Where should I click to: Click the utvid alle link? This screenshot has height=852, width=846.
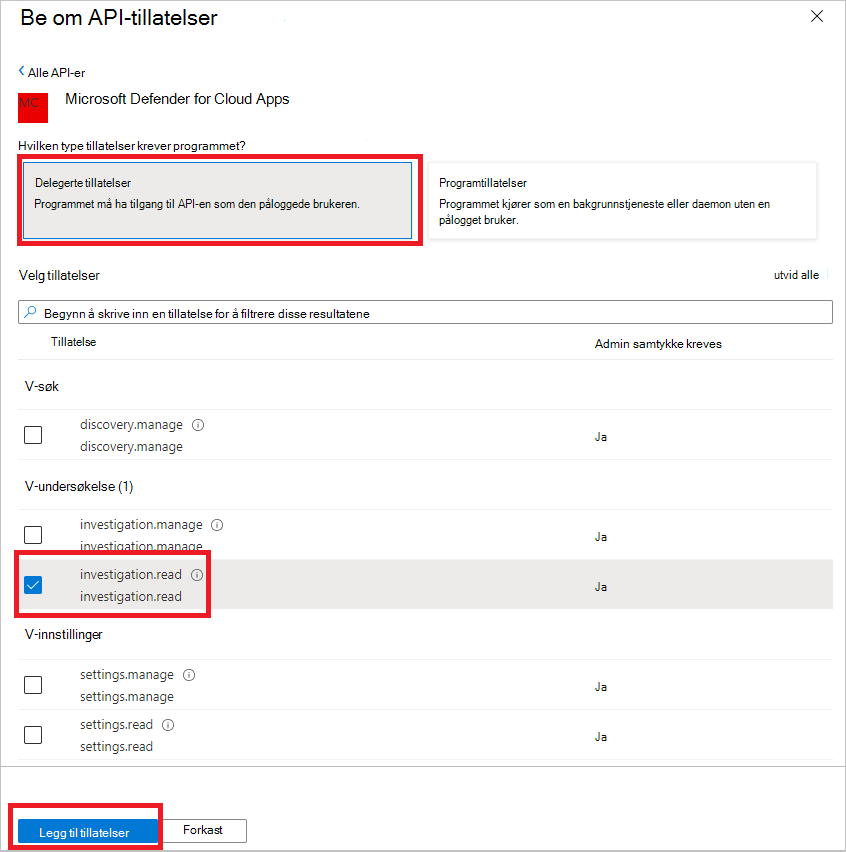(795, 274)
